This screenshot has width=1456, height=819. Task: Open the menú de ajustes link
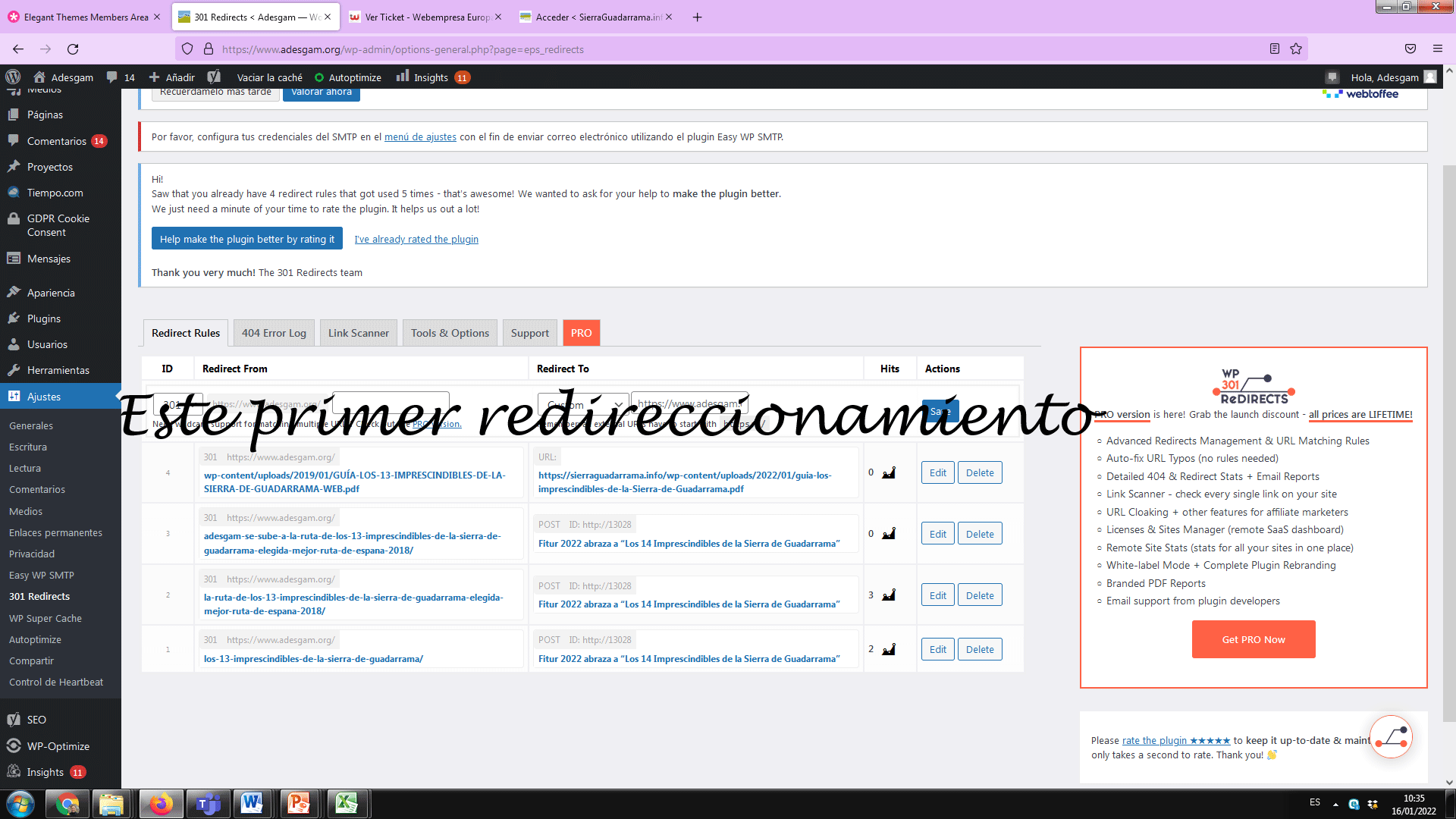coord(420,137)
